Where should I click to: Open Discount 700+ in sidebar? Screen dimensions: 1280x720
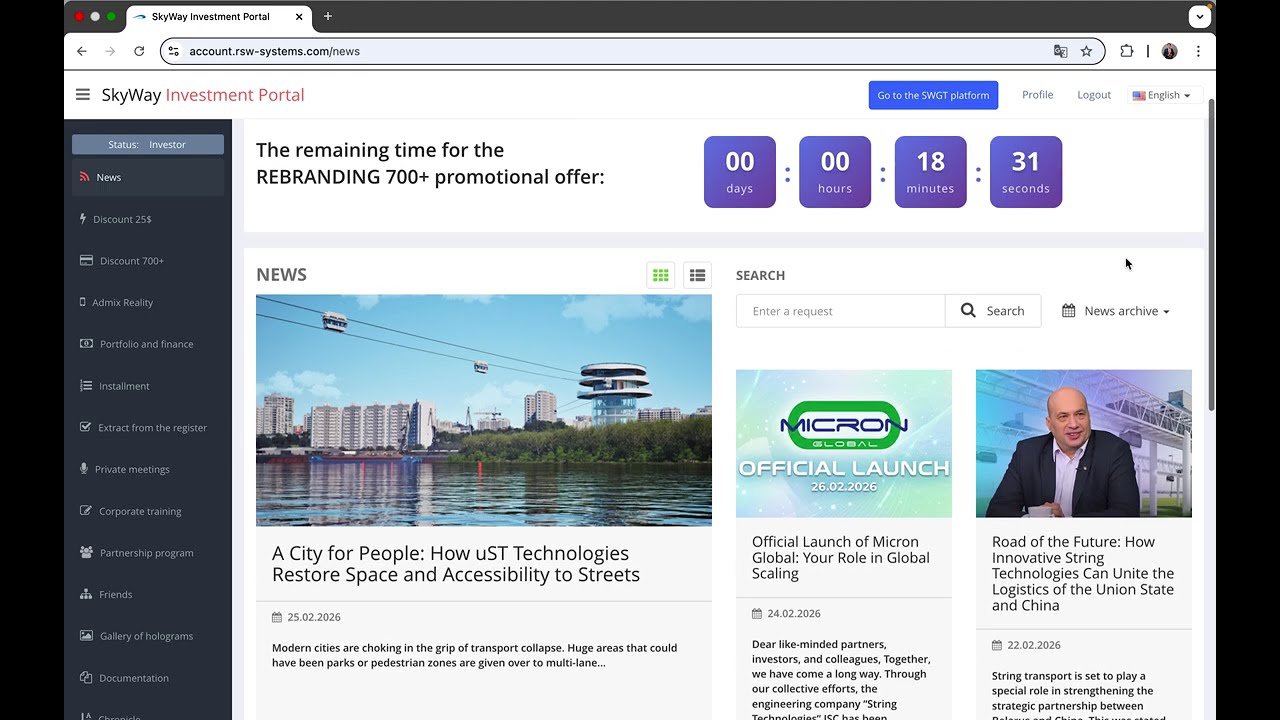coord(148,261)
